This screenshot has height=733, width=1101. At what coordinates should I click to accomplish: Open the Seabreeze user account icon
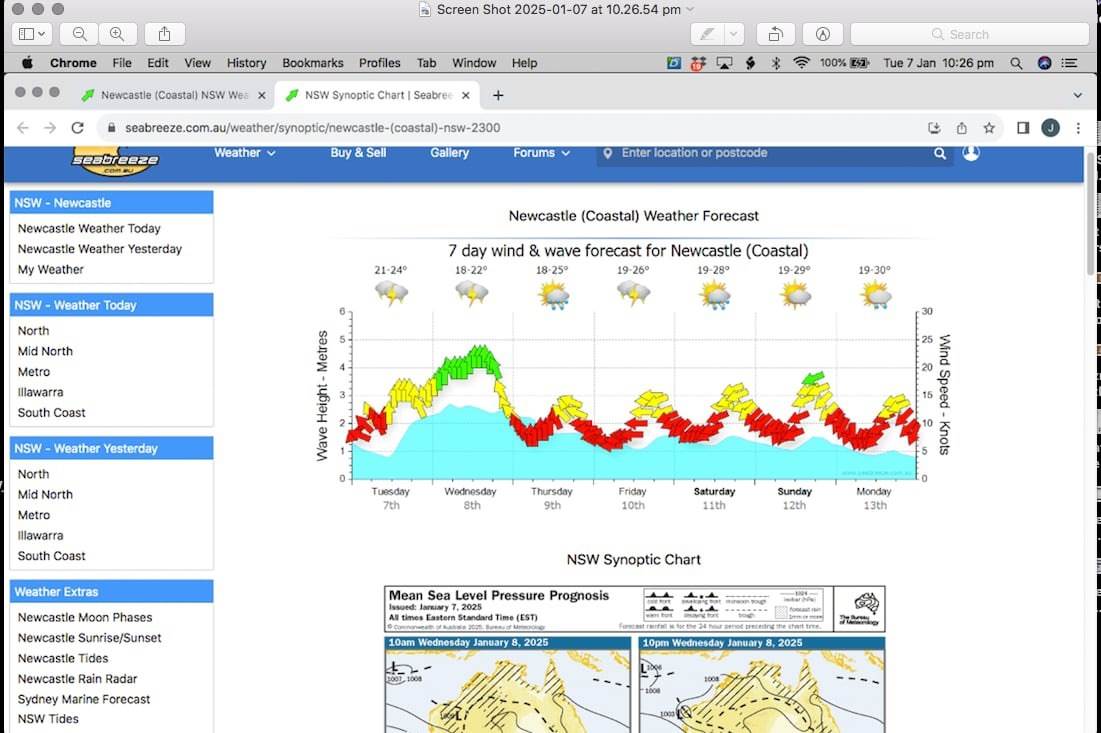[x=971, y=153]
